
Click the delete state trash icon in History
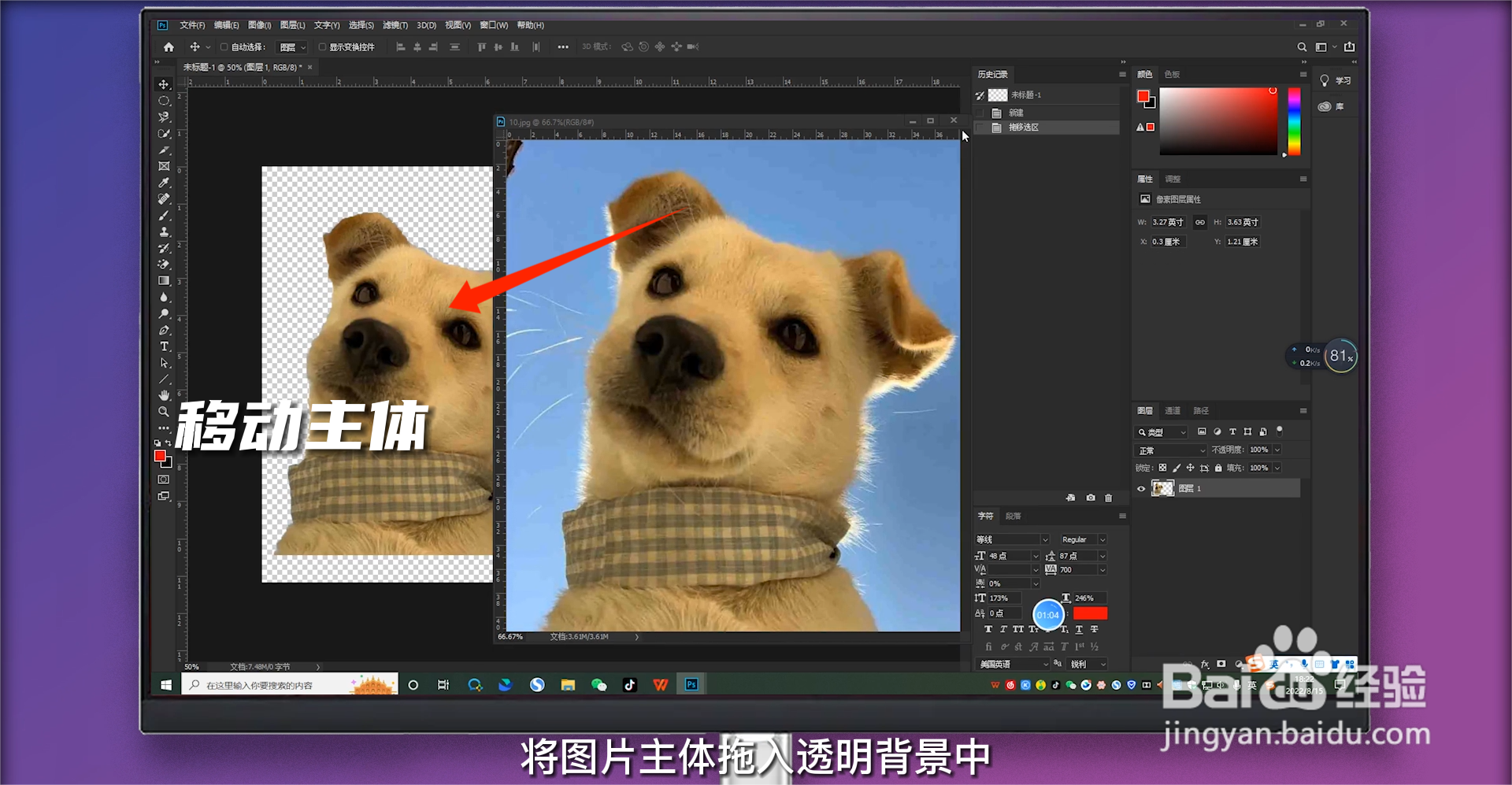(1108, 498)
